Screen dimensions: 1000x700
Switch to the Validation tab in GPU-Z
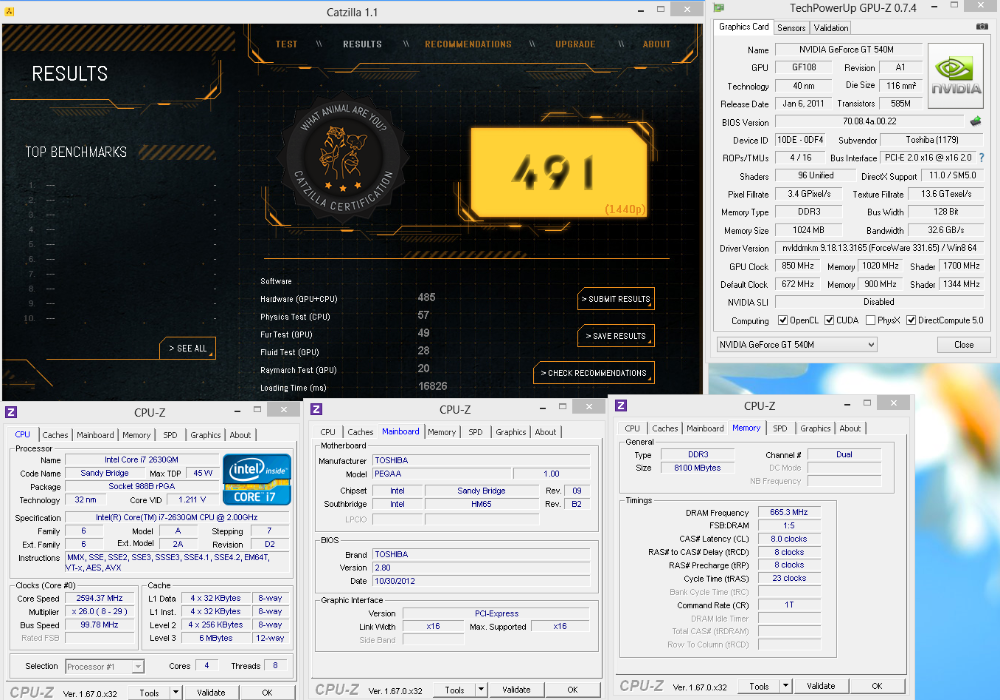click(830, 27)
